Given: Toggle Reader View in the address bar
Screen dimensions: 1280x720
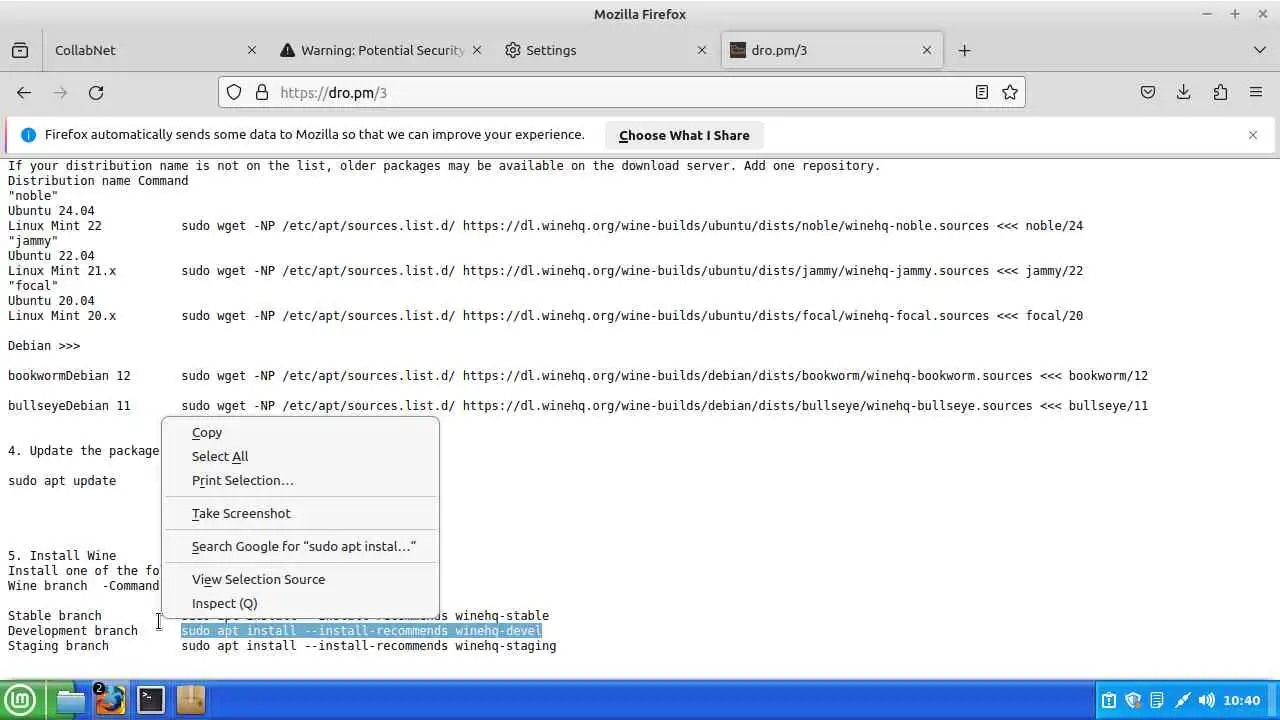Looking at the screenshot, I should point(982,92).
